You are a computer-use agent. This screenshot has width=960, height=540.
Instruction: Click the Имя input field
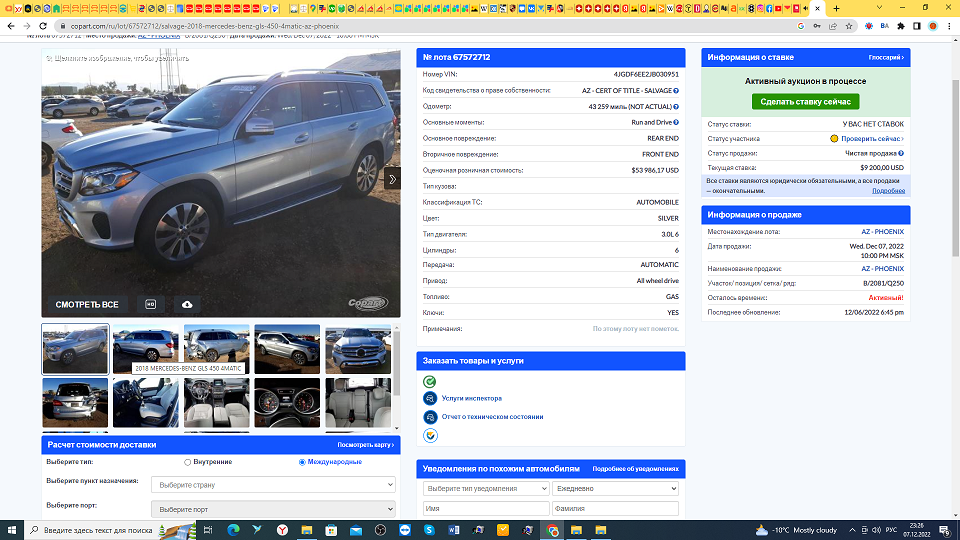coord(486,509)
